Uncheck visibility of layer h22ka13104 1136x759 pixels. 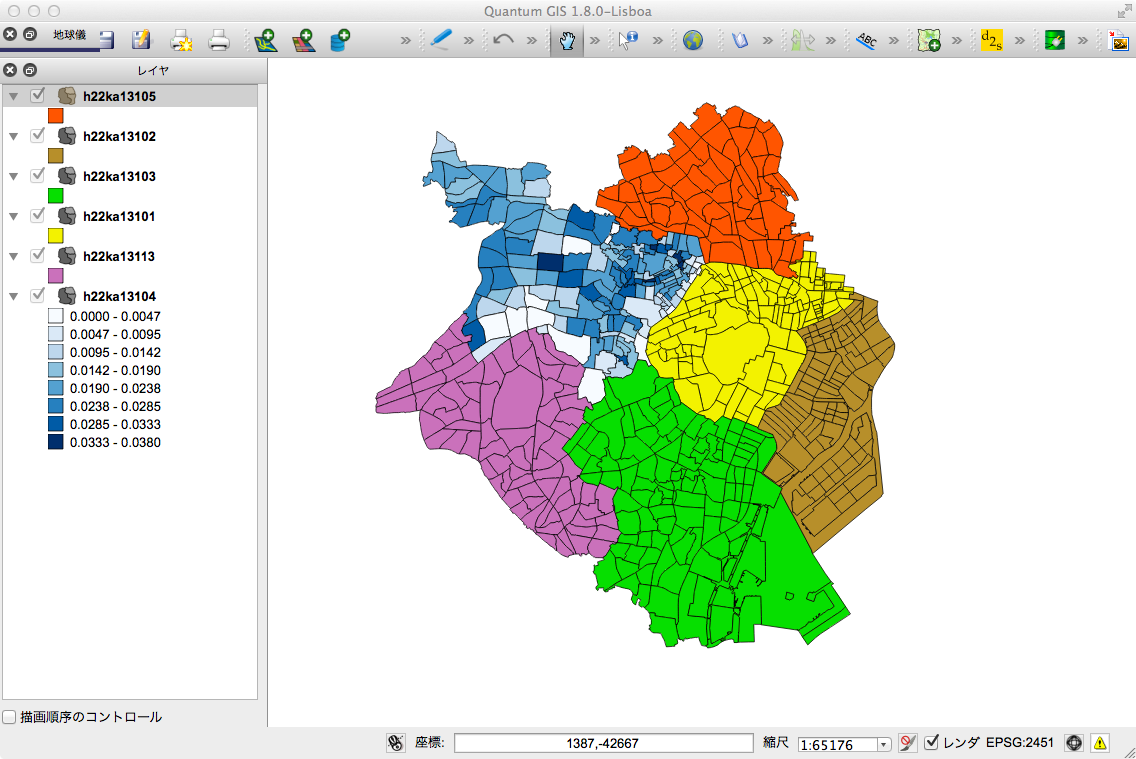(38, 296)
